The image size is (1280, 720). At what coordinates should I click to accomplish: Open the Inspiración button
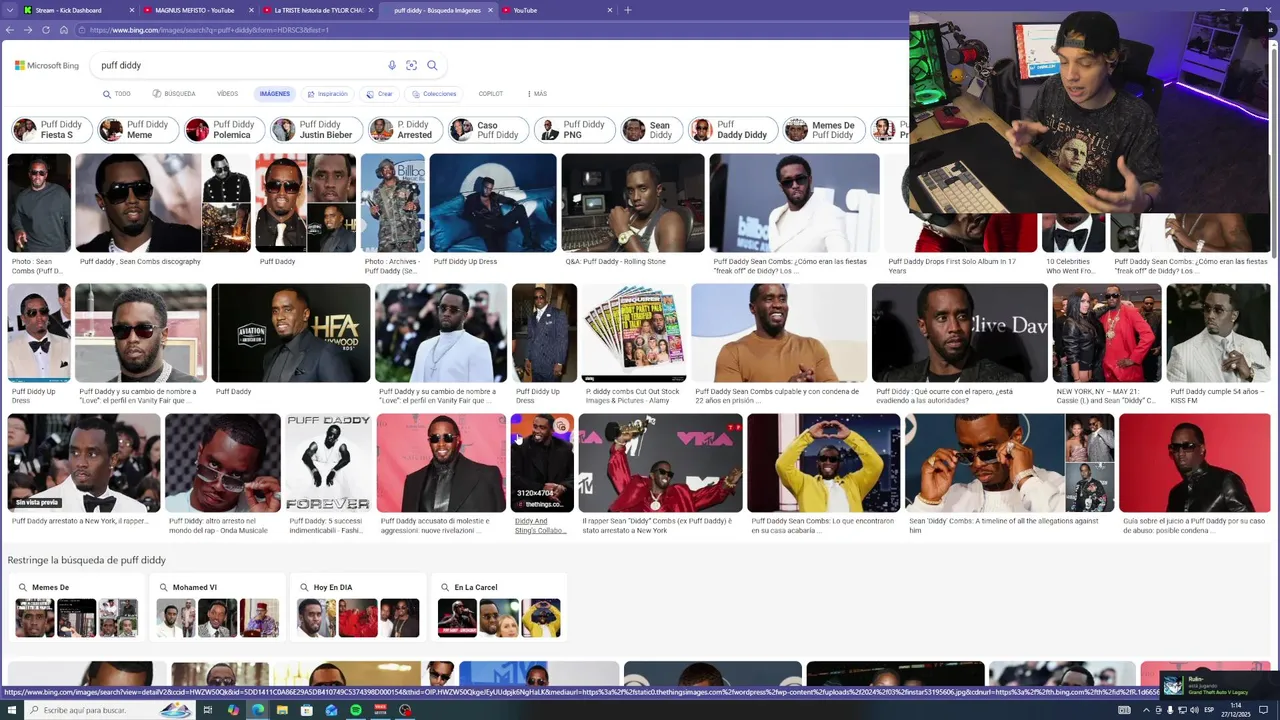click(328, 94)
